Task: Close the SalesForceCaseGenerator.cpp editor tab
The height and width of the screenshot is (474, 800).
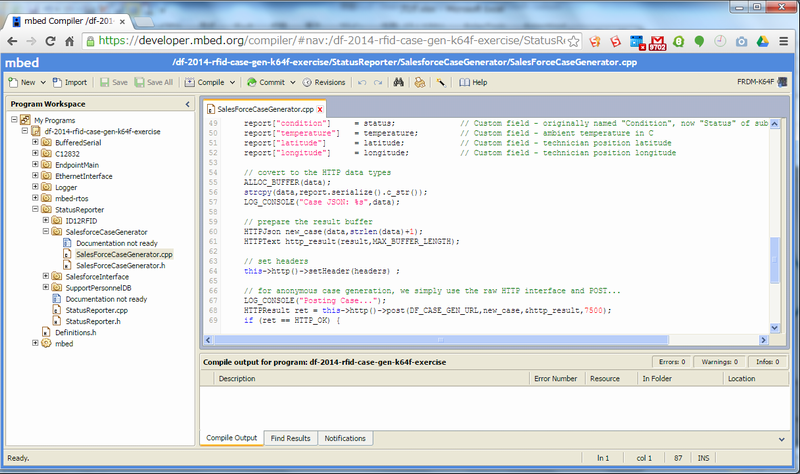Action: point(319,108)
